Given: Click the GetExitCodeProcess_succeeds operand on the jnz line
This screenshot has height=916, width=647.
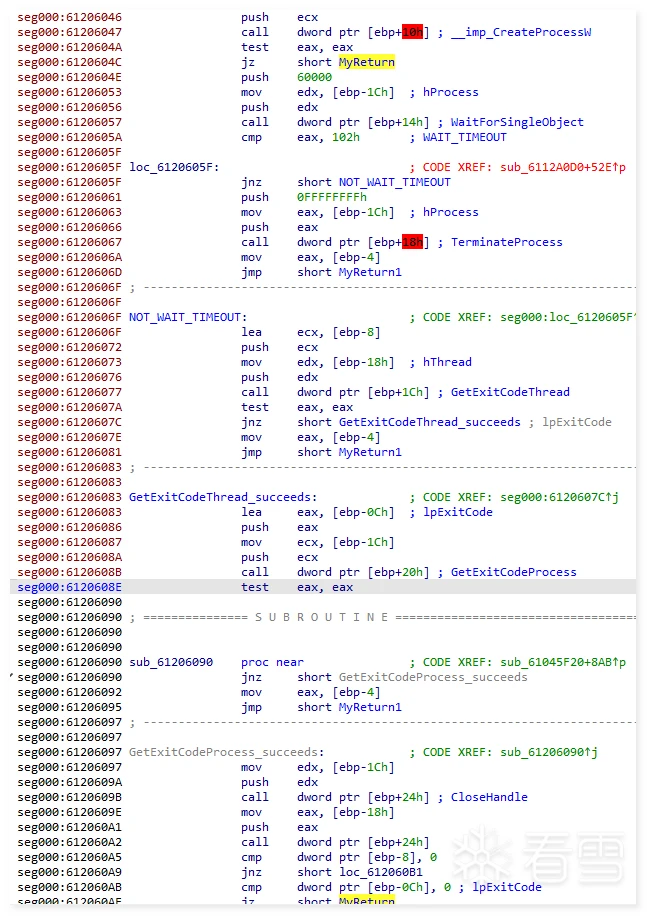Looking at the screenshot, I should tap(433, 677).
